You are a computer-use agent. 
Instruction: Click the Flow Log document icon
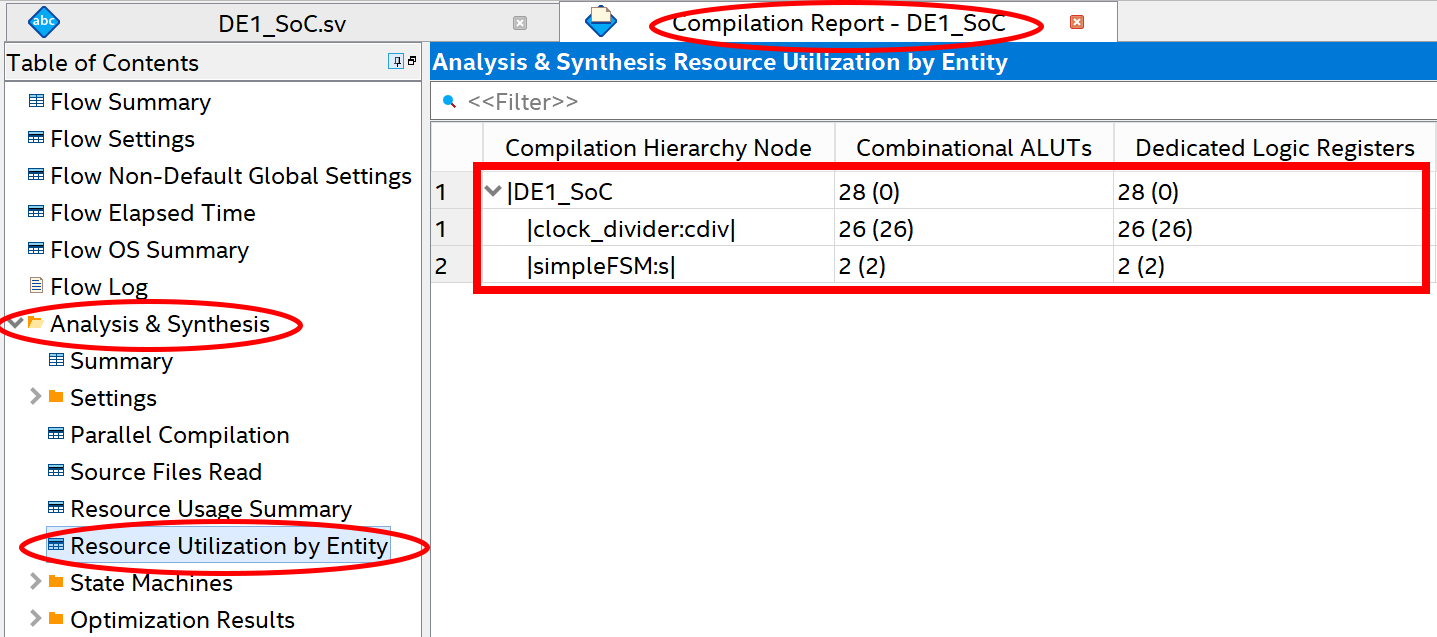click(x=36, y=287)
